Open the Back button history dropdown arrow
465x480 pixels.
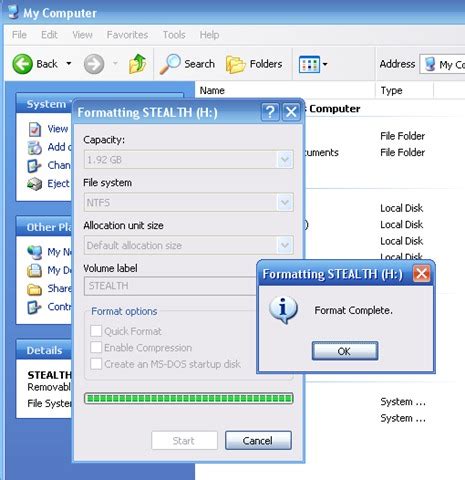(69, 63)
